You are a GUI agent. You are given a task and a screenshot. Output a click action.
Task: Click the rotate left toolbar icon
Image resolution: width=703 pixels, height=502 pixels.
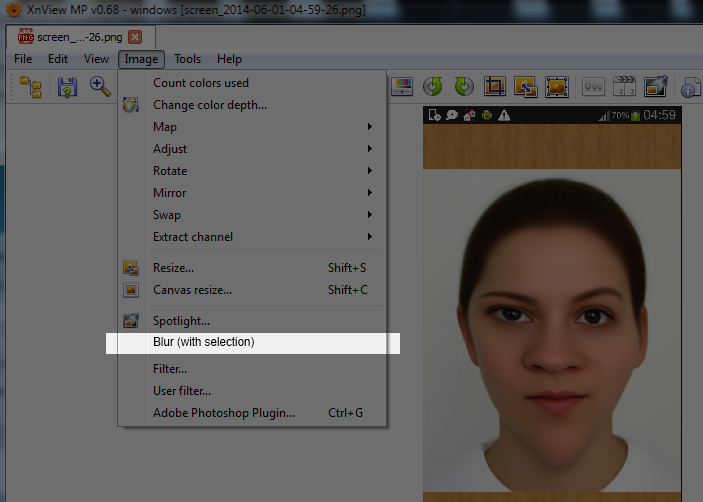click(433, 87)
